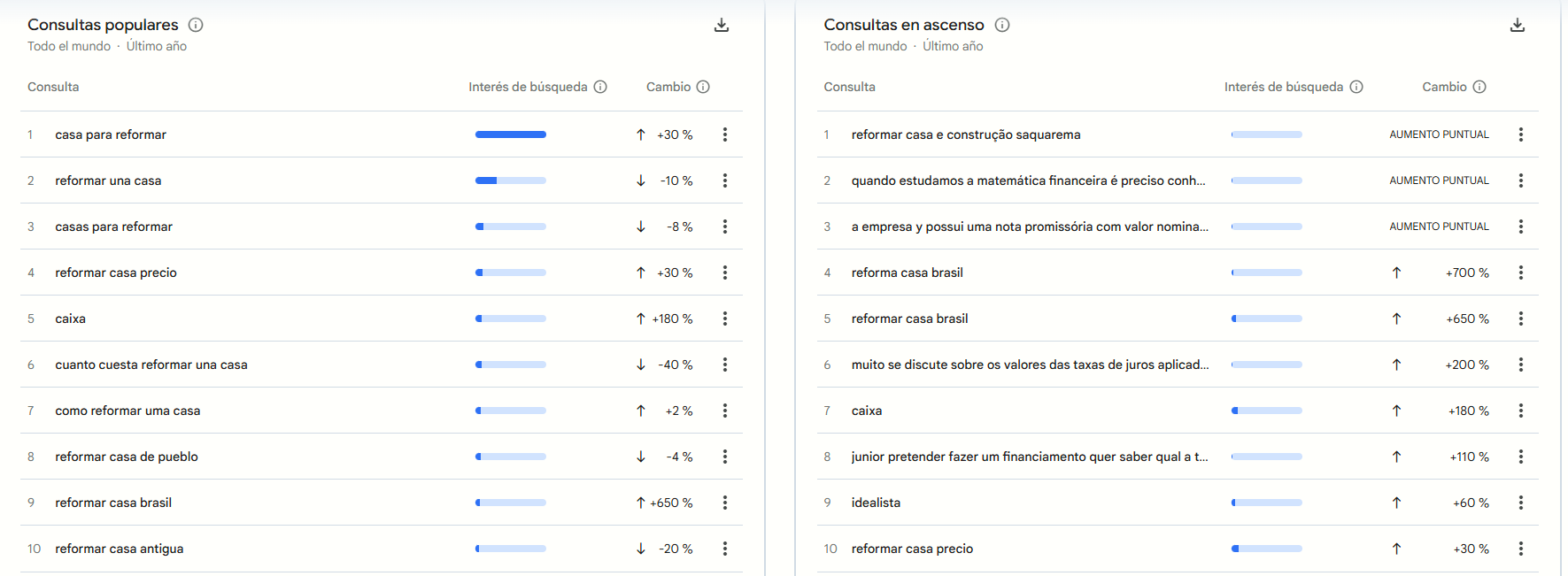
Task: Open options for como reformar uma casa
Action: pyautogui.click(x=725, y=411)
